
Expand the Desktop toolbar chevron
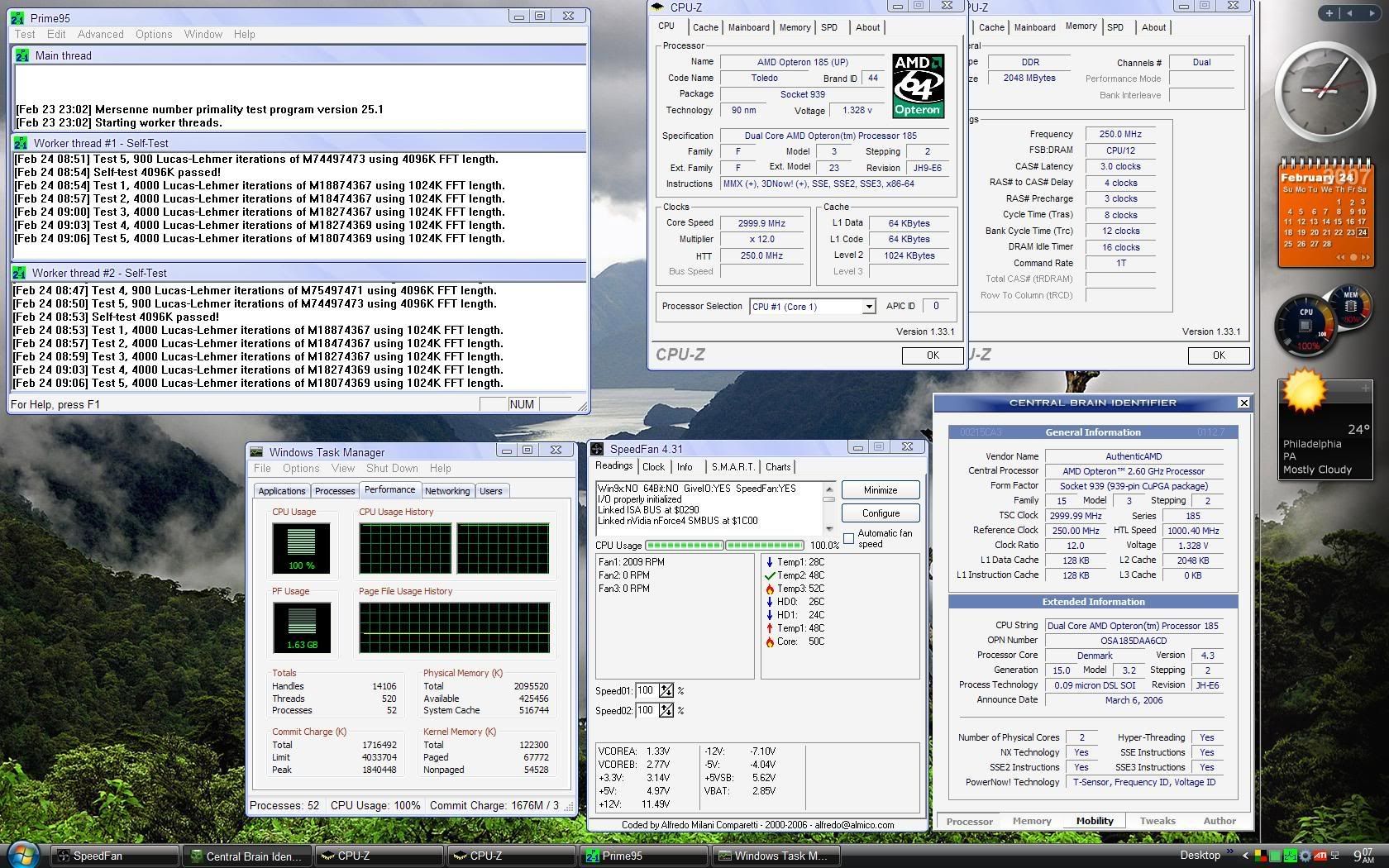(x=1229, y=851)
